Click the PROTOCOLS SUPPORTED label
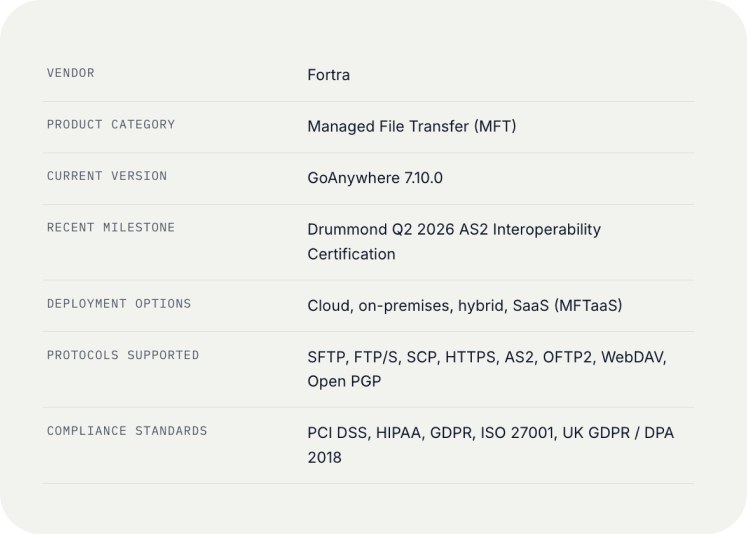Viewport: 747px width, 534px height. [x=123, y=355]
